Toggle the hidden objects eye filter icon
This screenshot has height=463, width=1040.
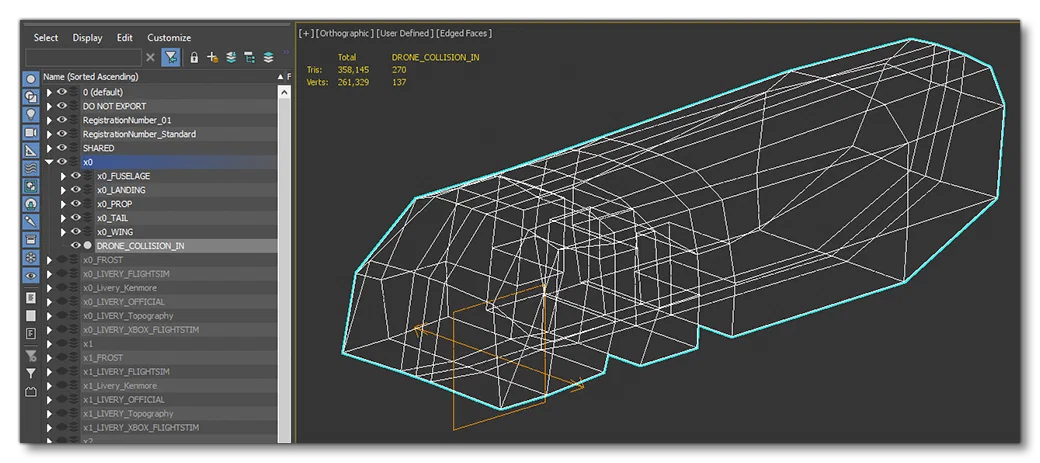pyautogui.click(x=31, y=275)
